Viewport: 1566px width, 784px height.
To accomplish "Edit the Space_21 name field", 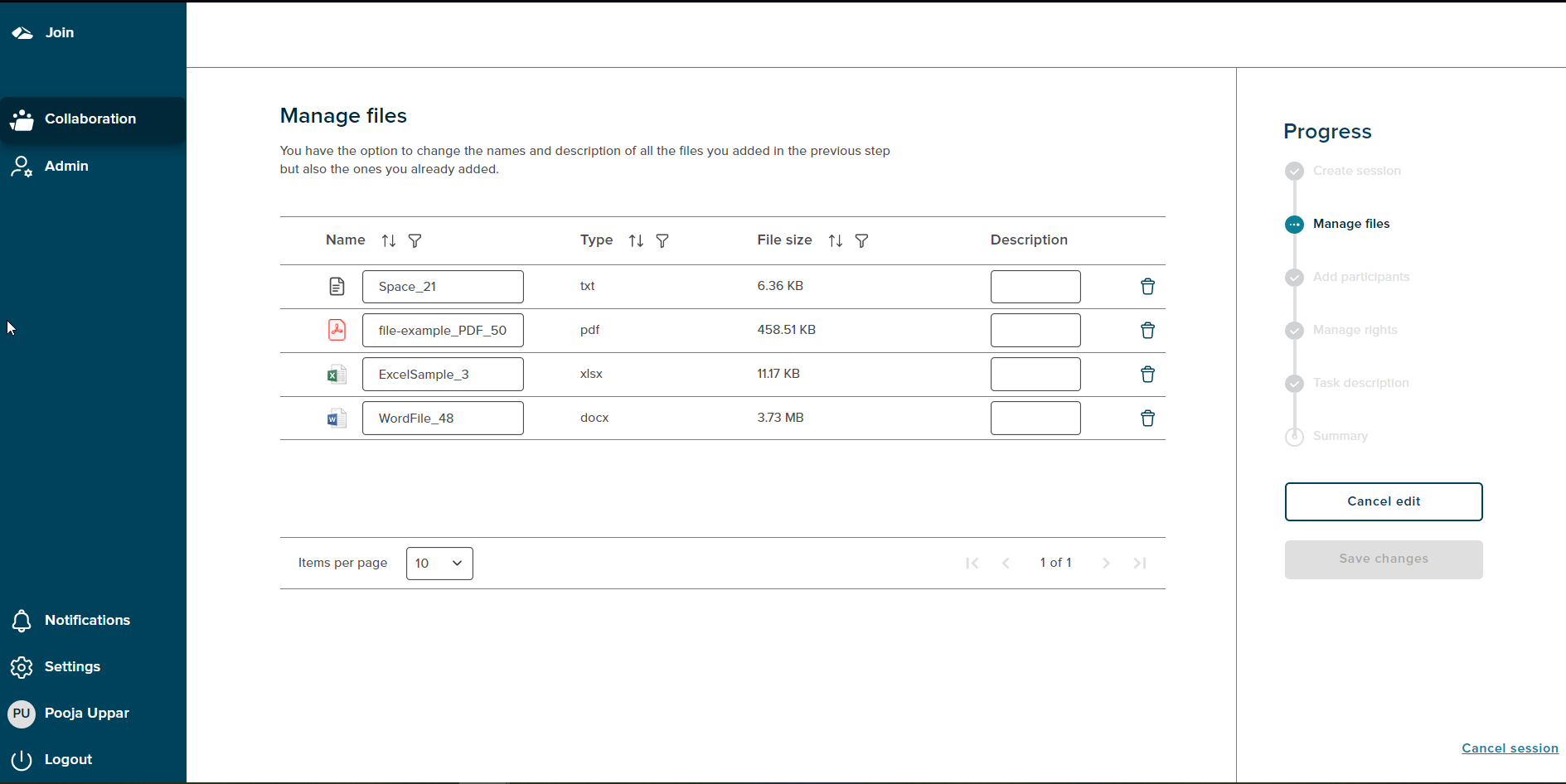I will [443, 287].
